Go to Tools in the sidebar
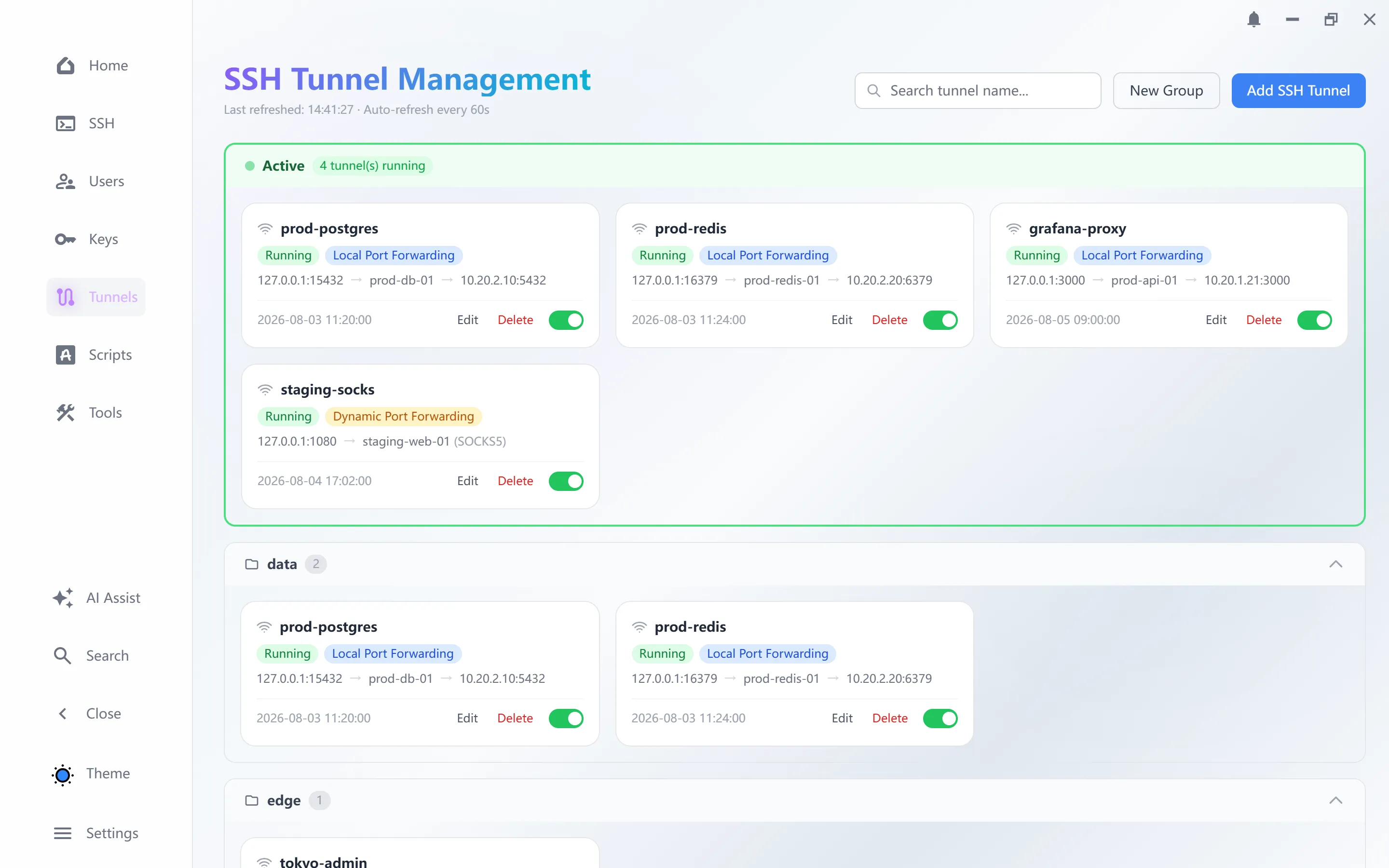This screenshot has height=868, width=1389. pyautogui.click(x=89, y=413)
